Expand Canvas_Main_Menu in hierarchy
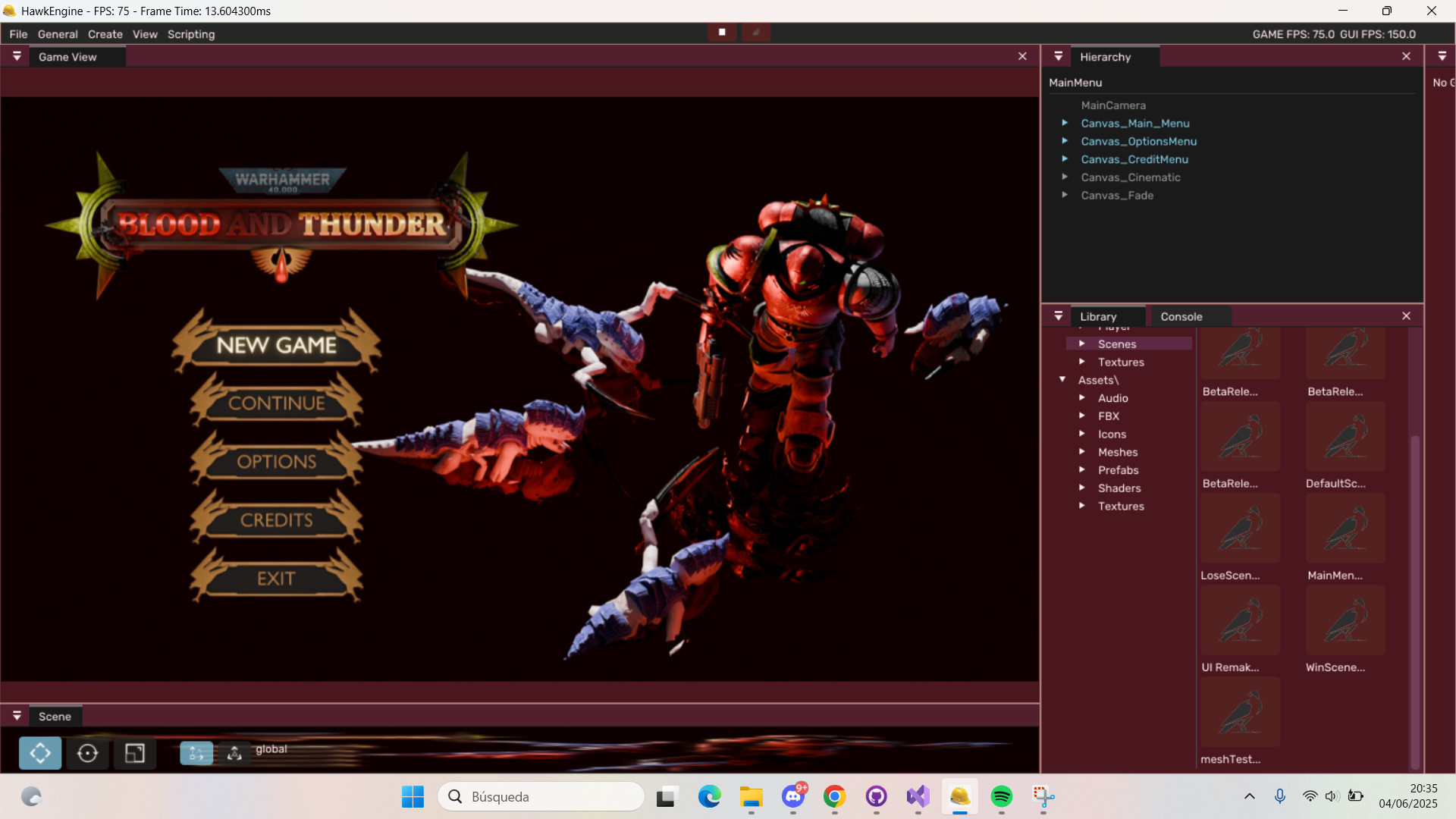 1065,123
